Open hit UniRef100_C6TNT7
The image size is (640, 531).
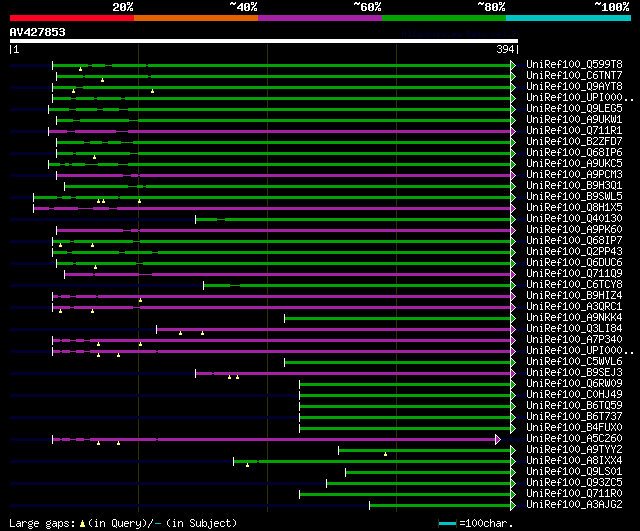coord(574,76)
